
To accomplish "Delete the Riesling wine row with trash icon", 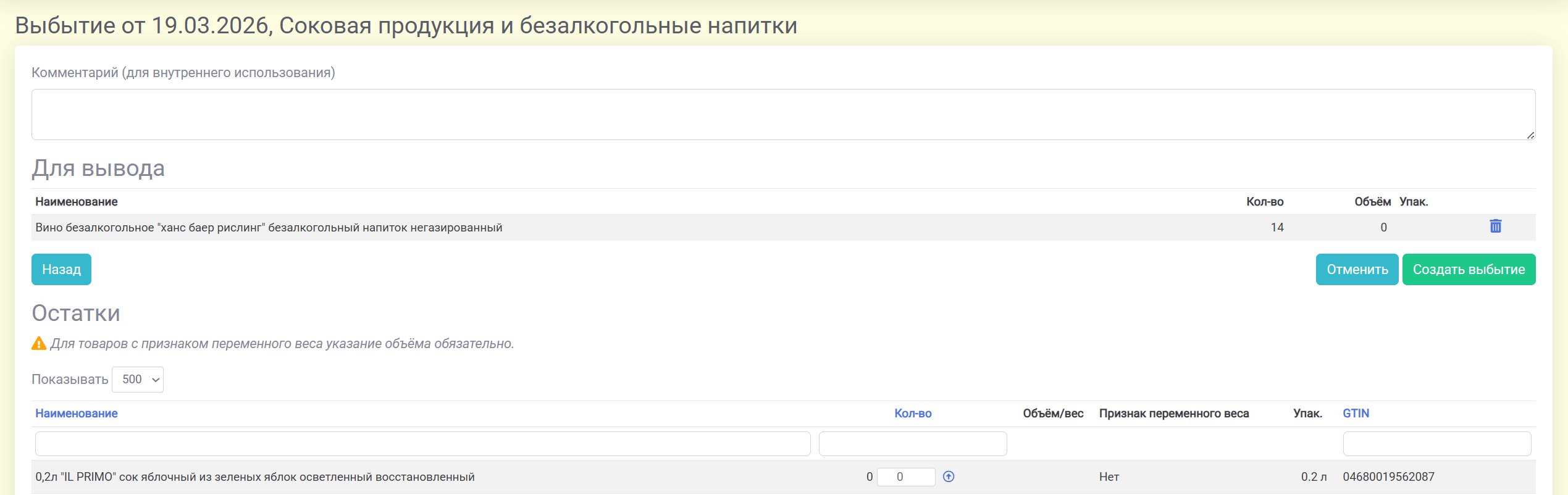I will 1495,227.
